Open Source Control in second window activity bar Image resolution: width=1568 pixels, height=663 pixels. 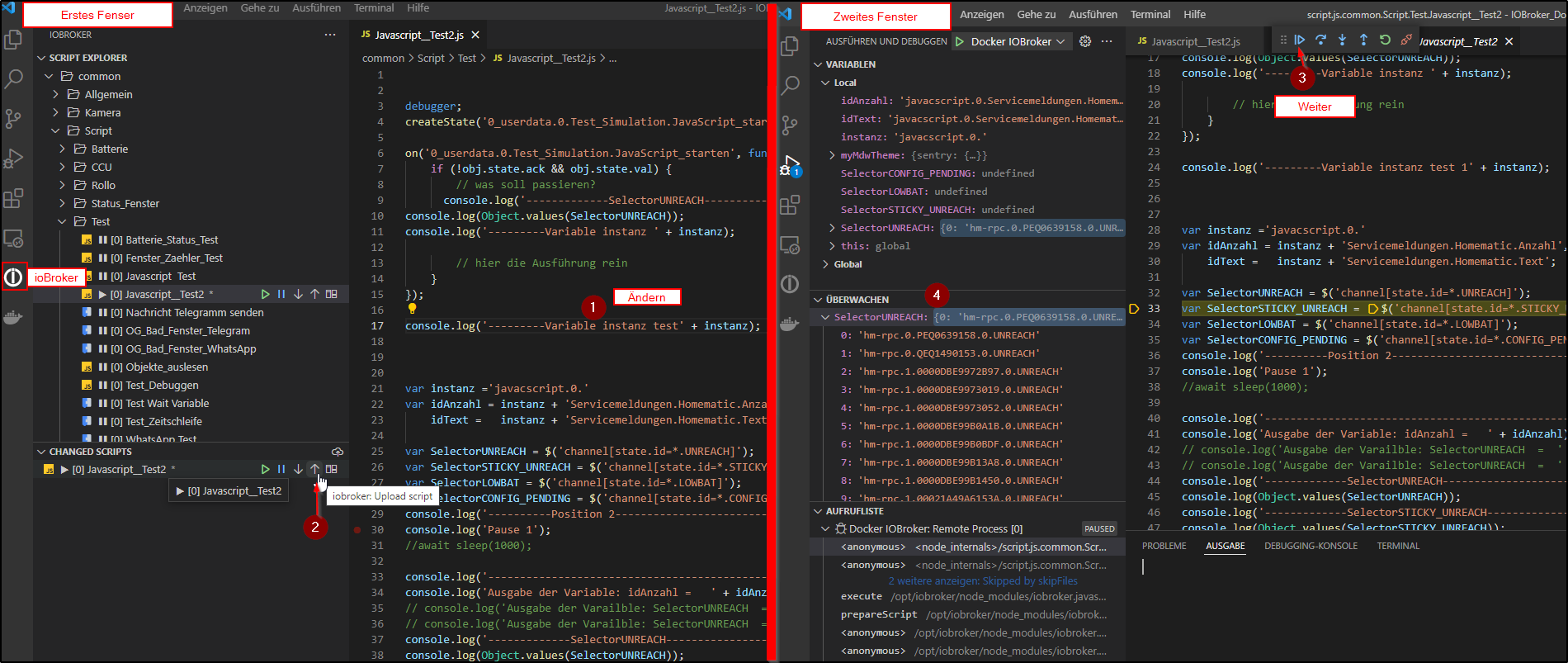[790, 125]
